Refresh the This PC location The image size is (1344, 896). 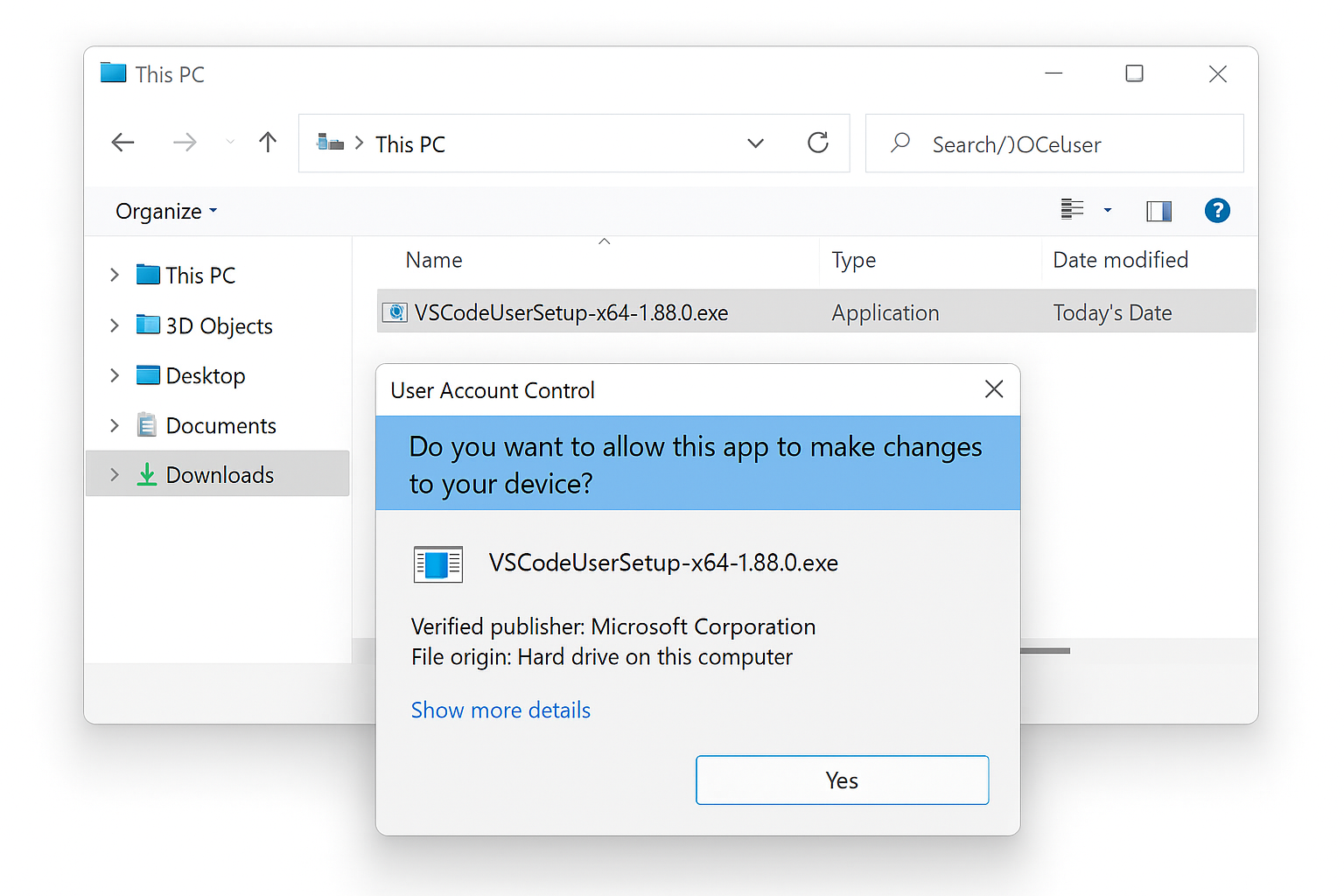(818, 143)
